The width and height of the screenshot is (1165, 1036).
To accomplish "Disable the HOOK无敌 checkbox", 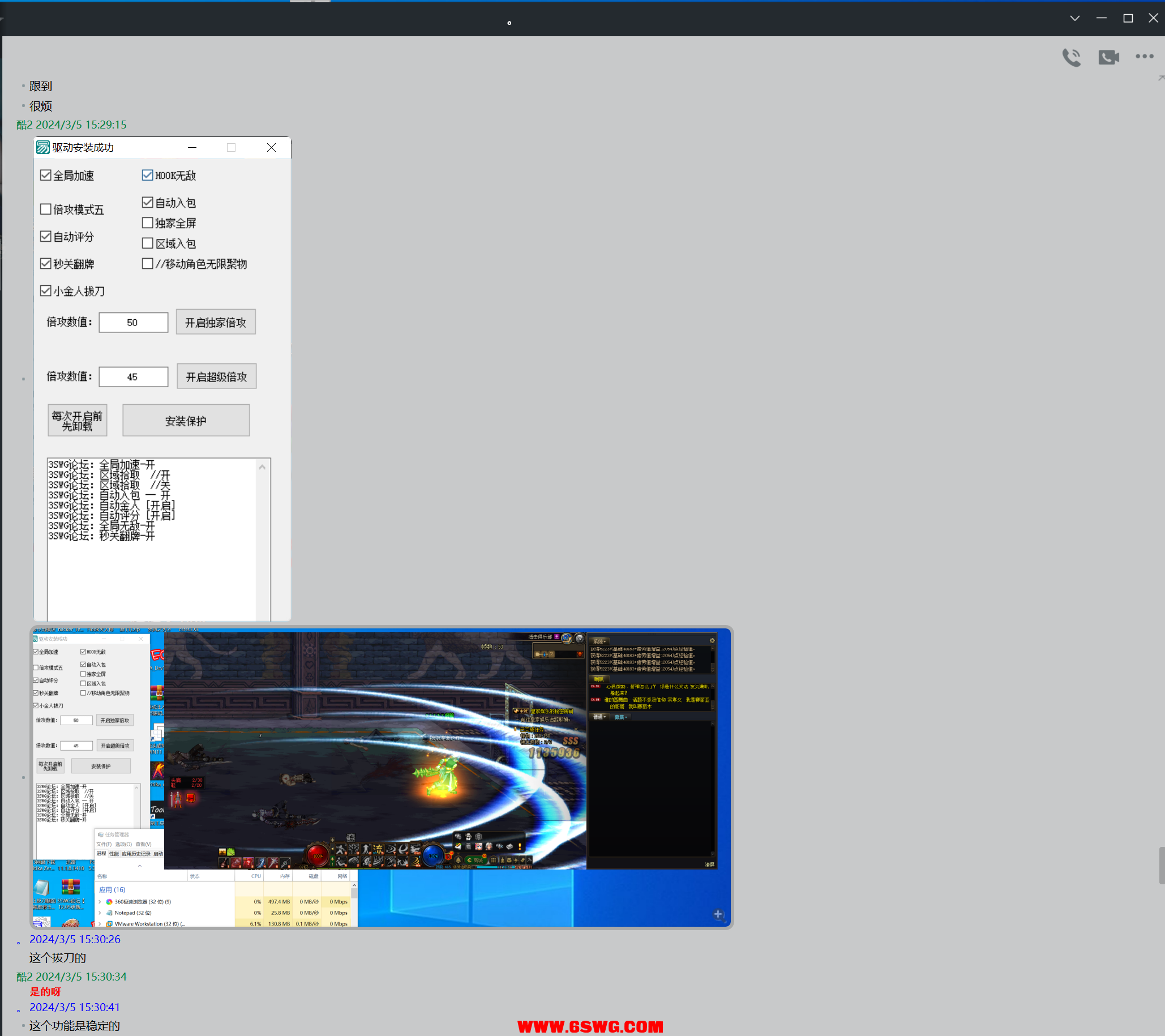I will (148, 175).
